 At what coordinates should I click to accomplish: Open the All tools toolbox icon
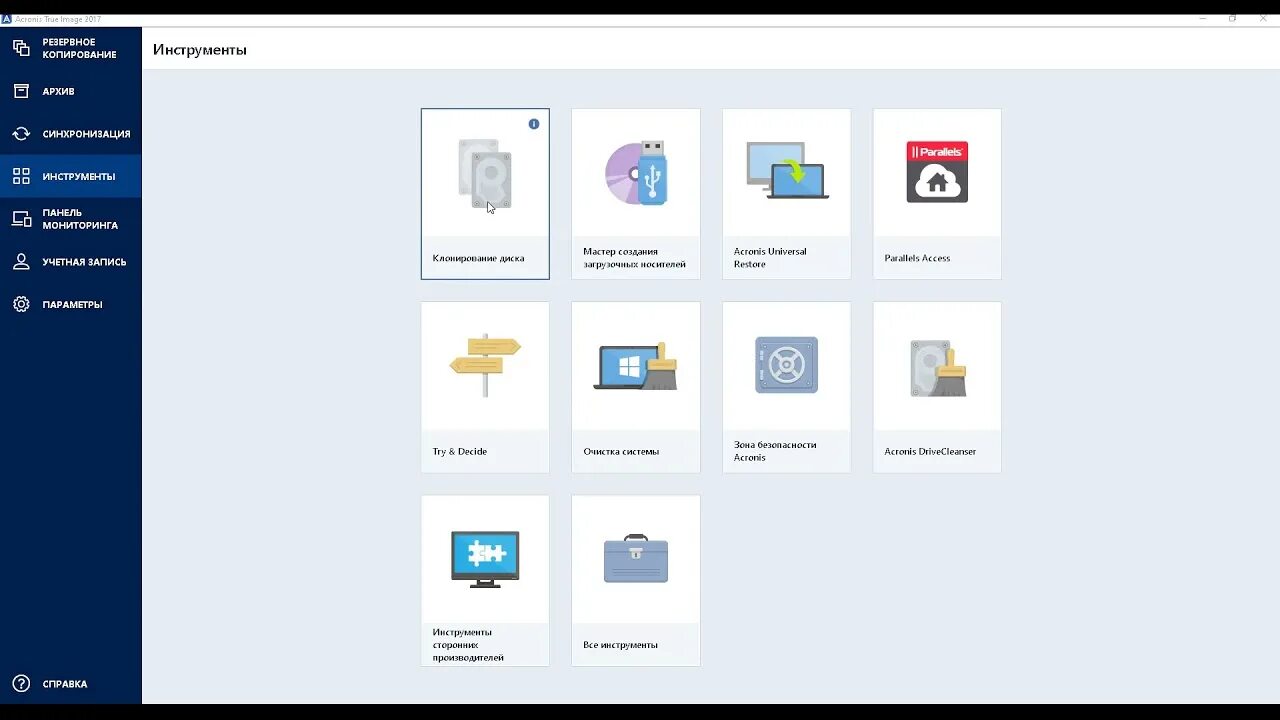pyautogui.click(x=636, y=558)
